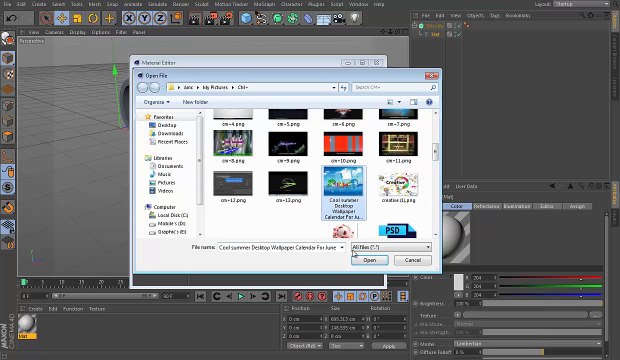Open the Array modeling objects icon

click(x=293, y=18)
